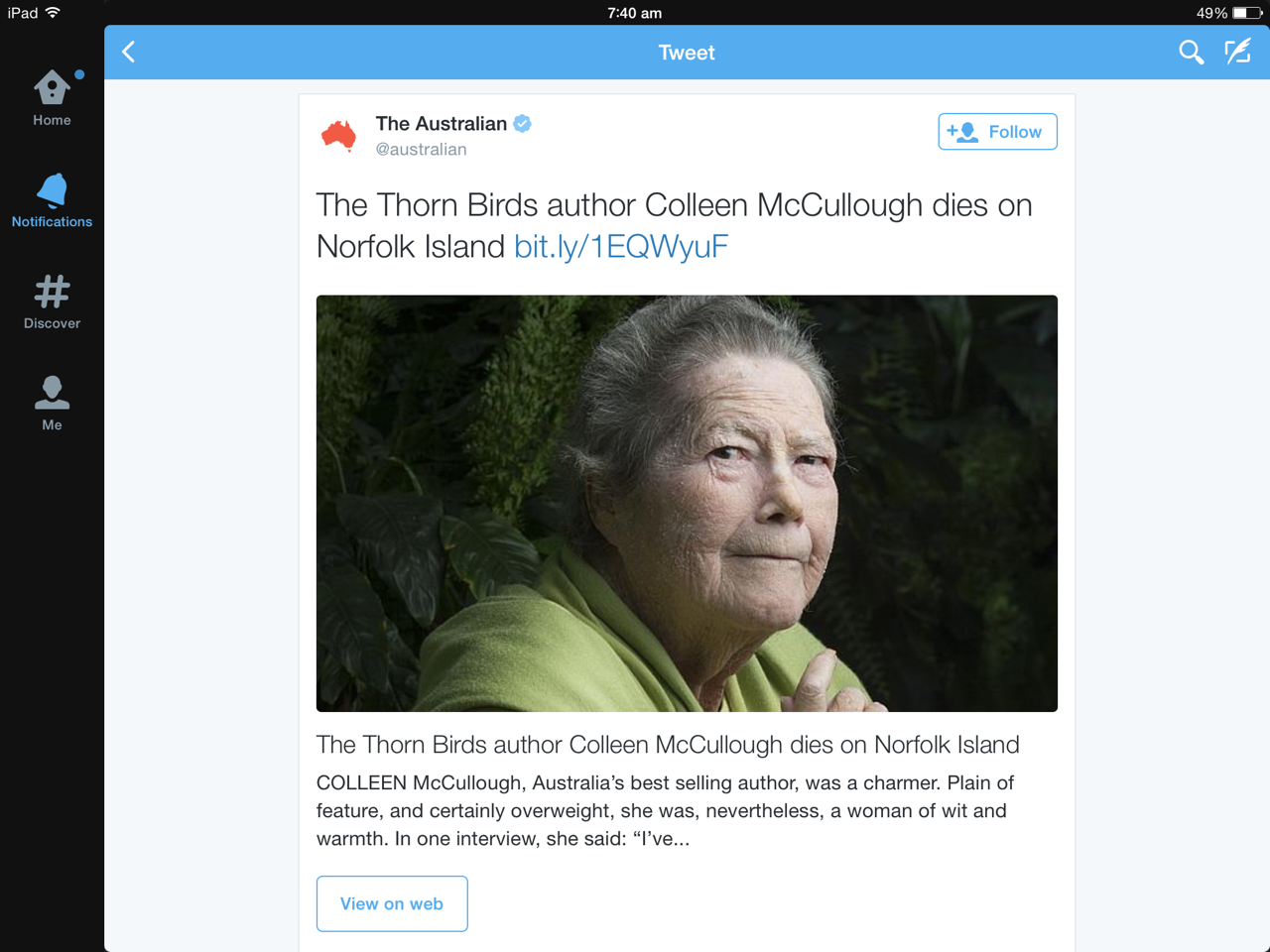Tap the battery icon in the status bar

click(x=1247, y=13)
